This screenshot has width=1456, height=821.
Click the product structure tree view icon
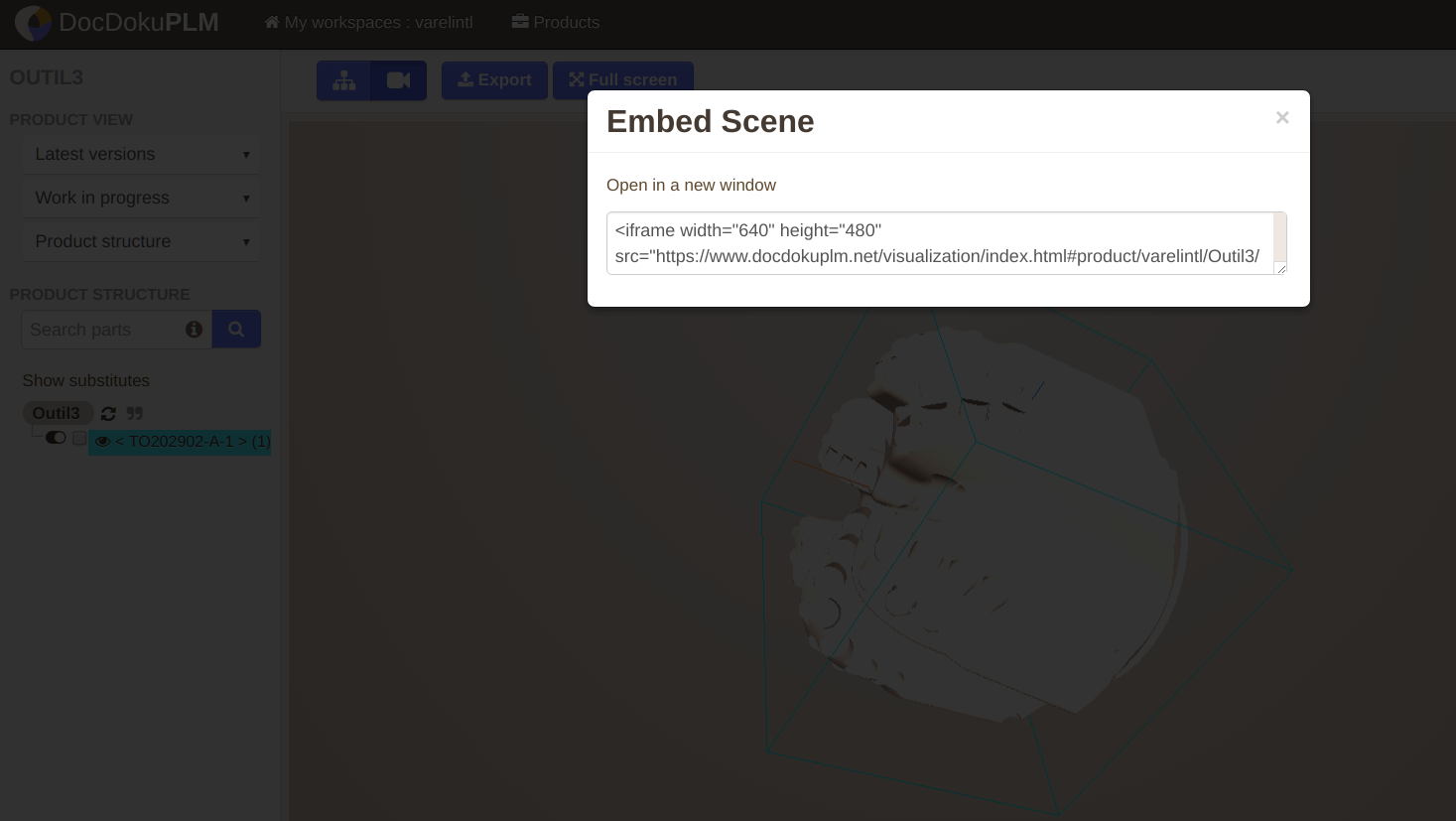pyautogui.click(x=343, y=80)
